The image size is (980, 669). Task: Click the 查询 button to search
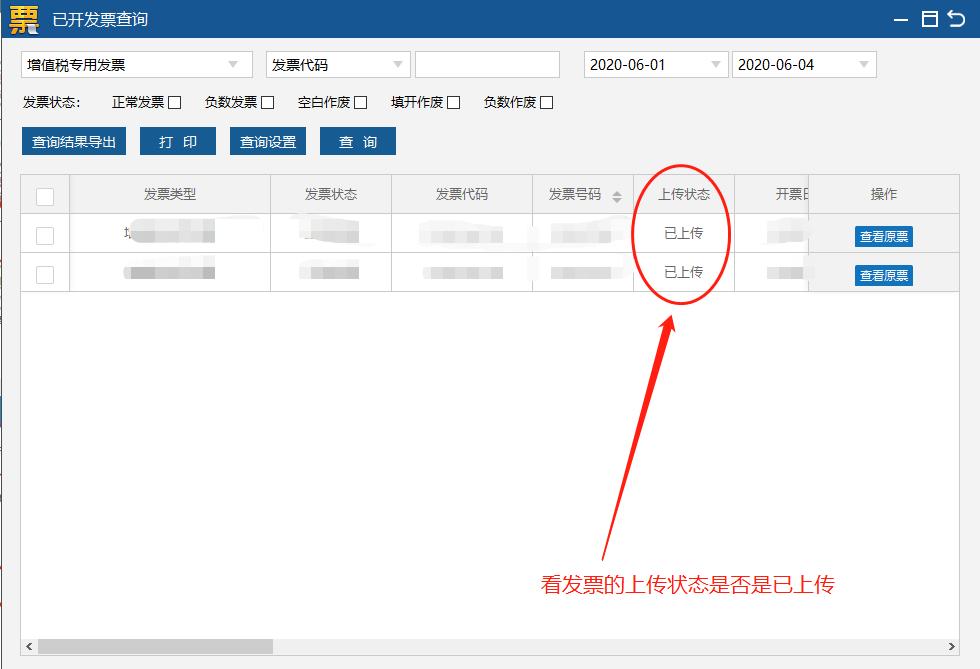(x=356, y=141)
